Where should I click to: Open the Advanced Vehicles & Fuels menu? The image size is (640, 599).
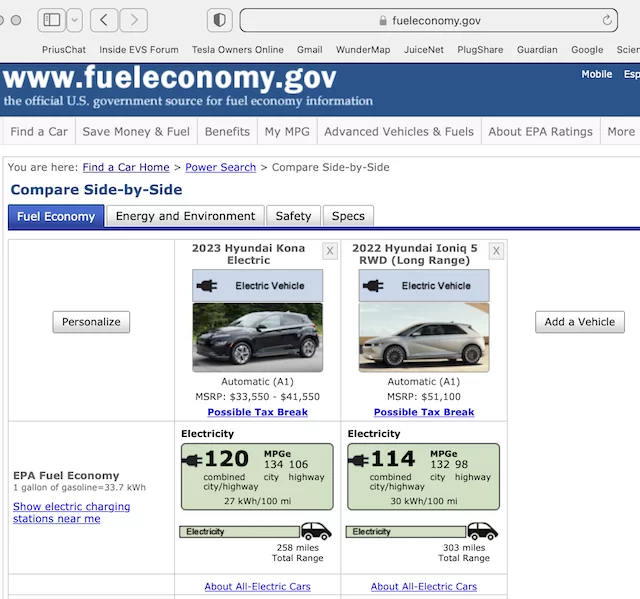[398, 132]
